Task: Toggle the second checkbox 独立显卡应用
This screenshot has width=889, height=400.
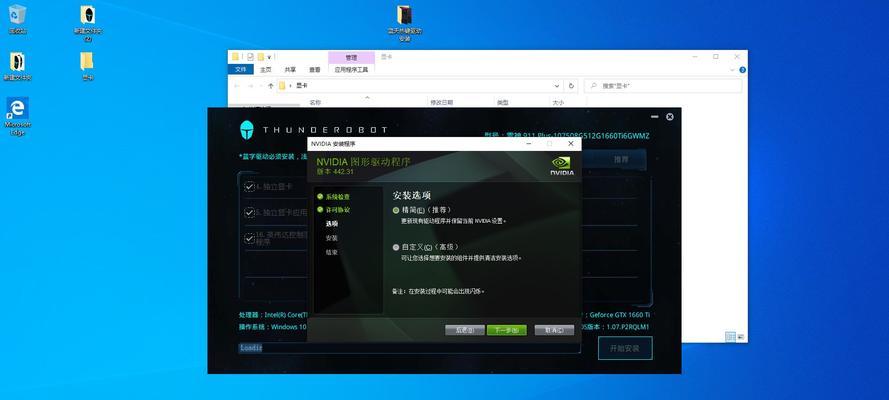Action: [x=249, y=212]
